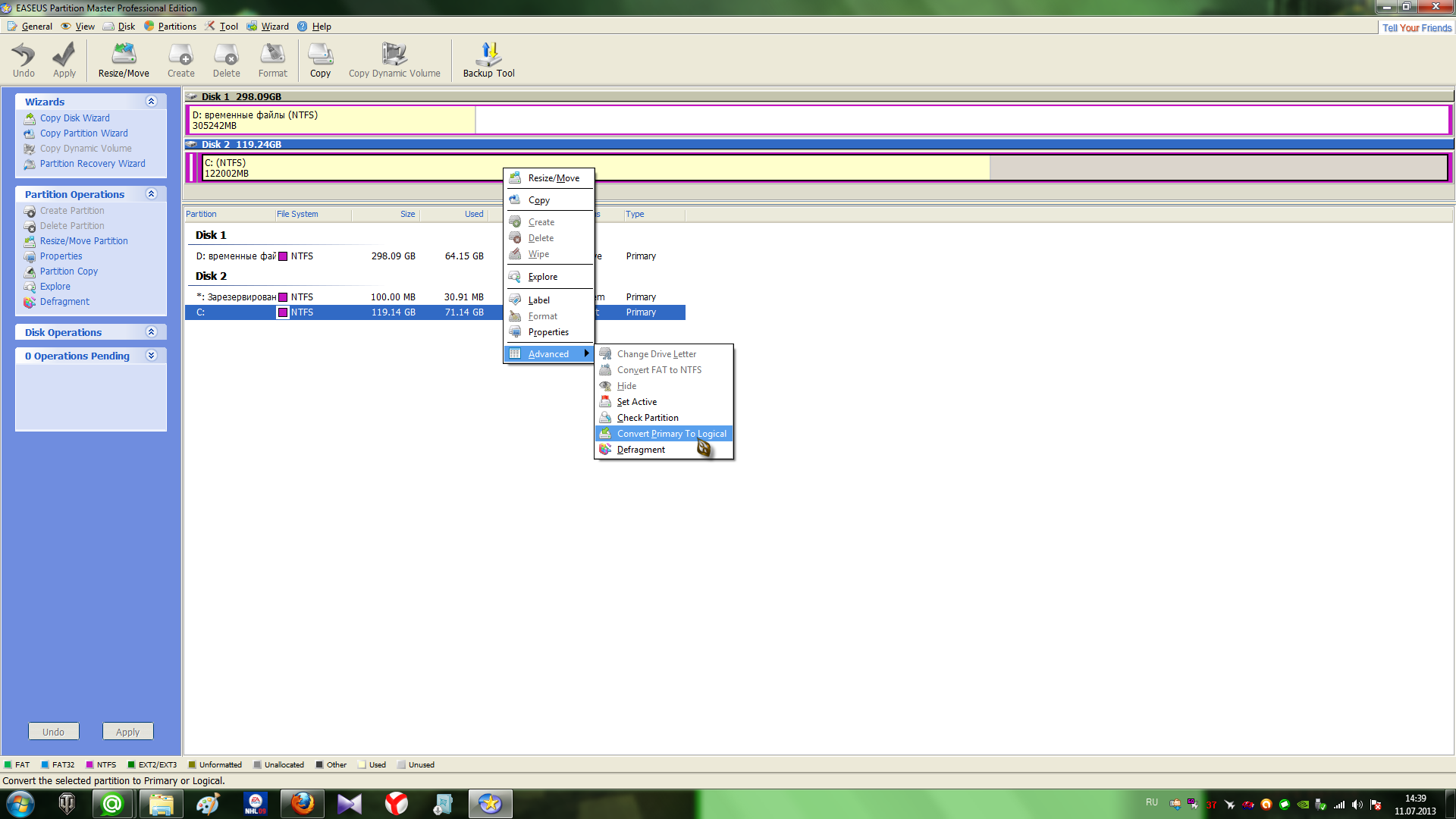Select the D: partition row in table

coord(435,256)
